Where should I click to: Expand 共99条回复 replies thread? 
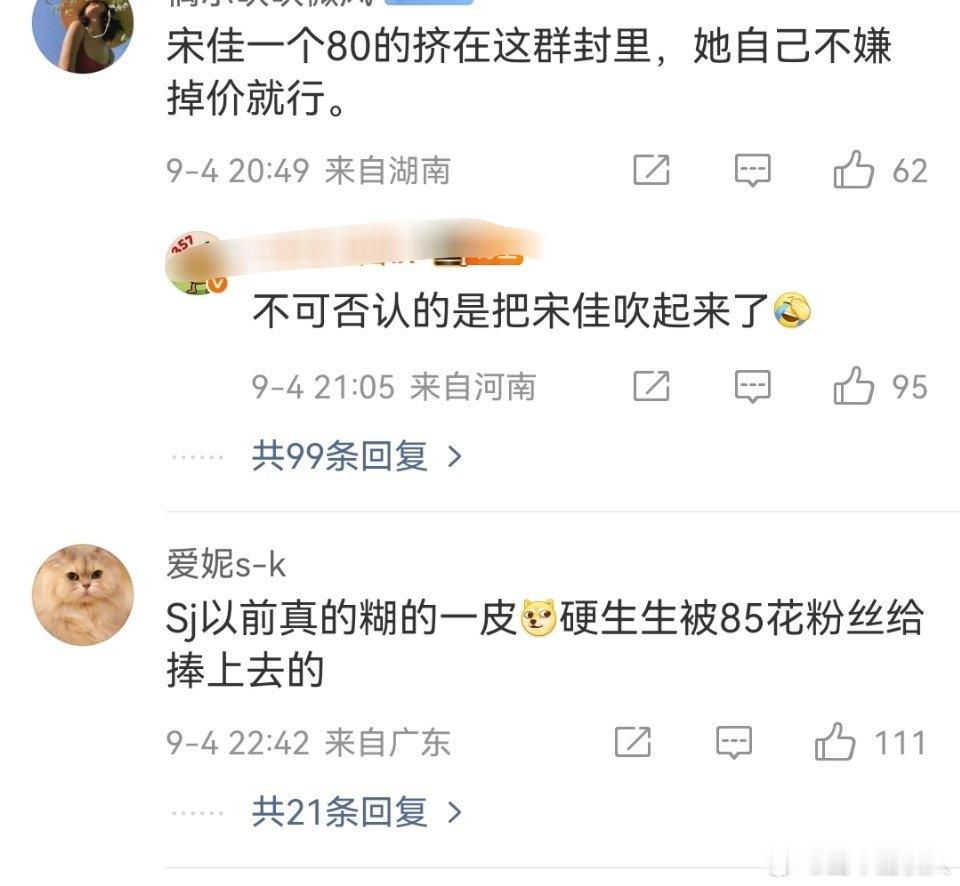point(356,456)
